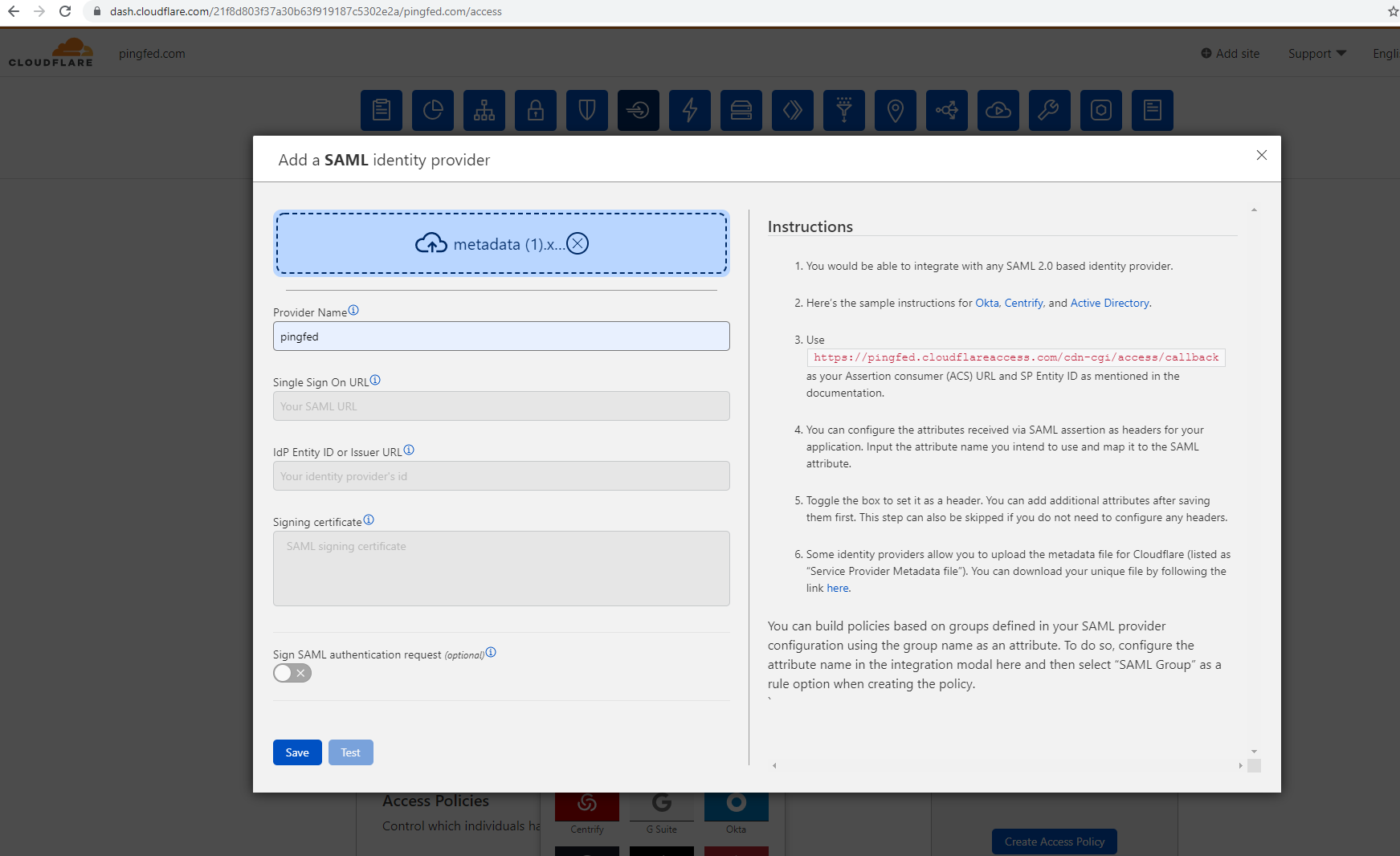1400x856 pixels.
Task: Click the metadata file upload dropzone
Action: coord(501,243)
